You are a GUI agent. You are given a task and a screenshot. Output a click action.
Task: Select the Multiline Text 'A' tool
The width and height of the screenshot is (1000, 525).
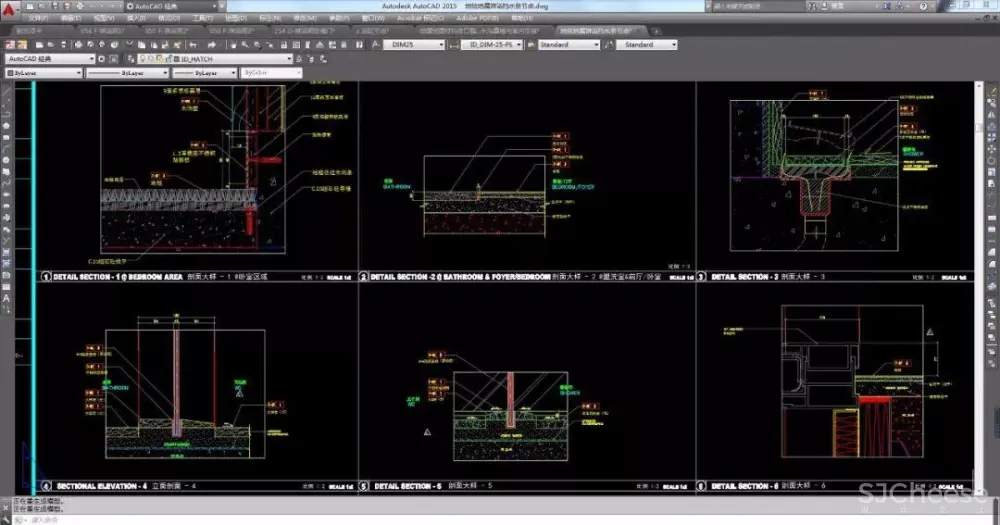tap(6, 298)
